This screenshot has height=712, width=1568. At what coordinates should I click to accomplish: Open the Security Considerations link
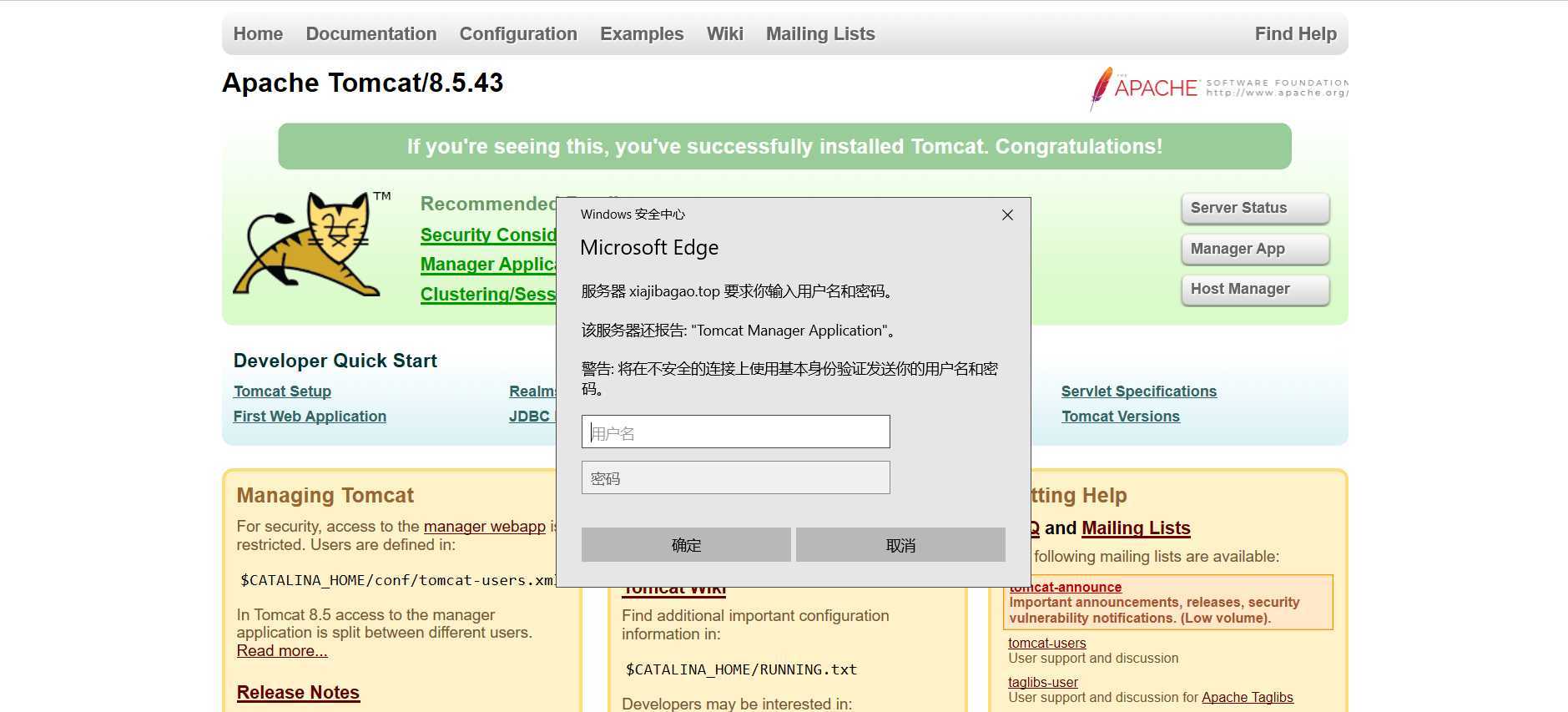pos(488,235)
